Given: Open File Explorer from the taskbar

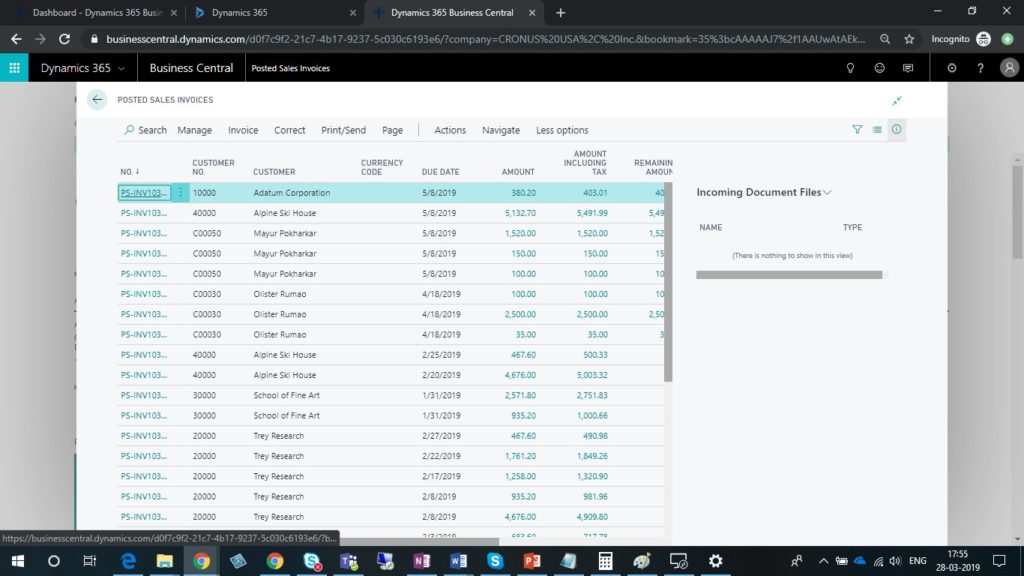Looking at the screenshot, I should click(x=165, y=561).
